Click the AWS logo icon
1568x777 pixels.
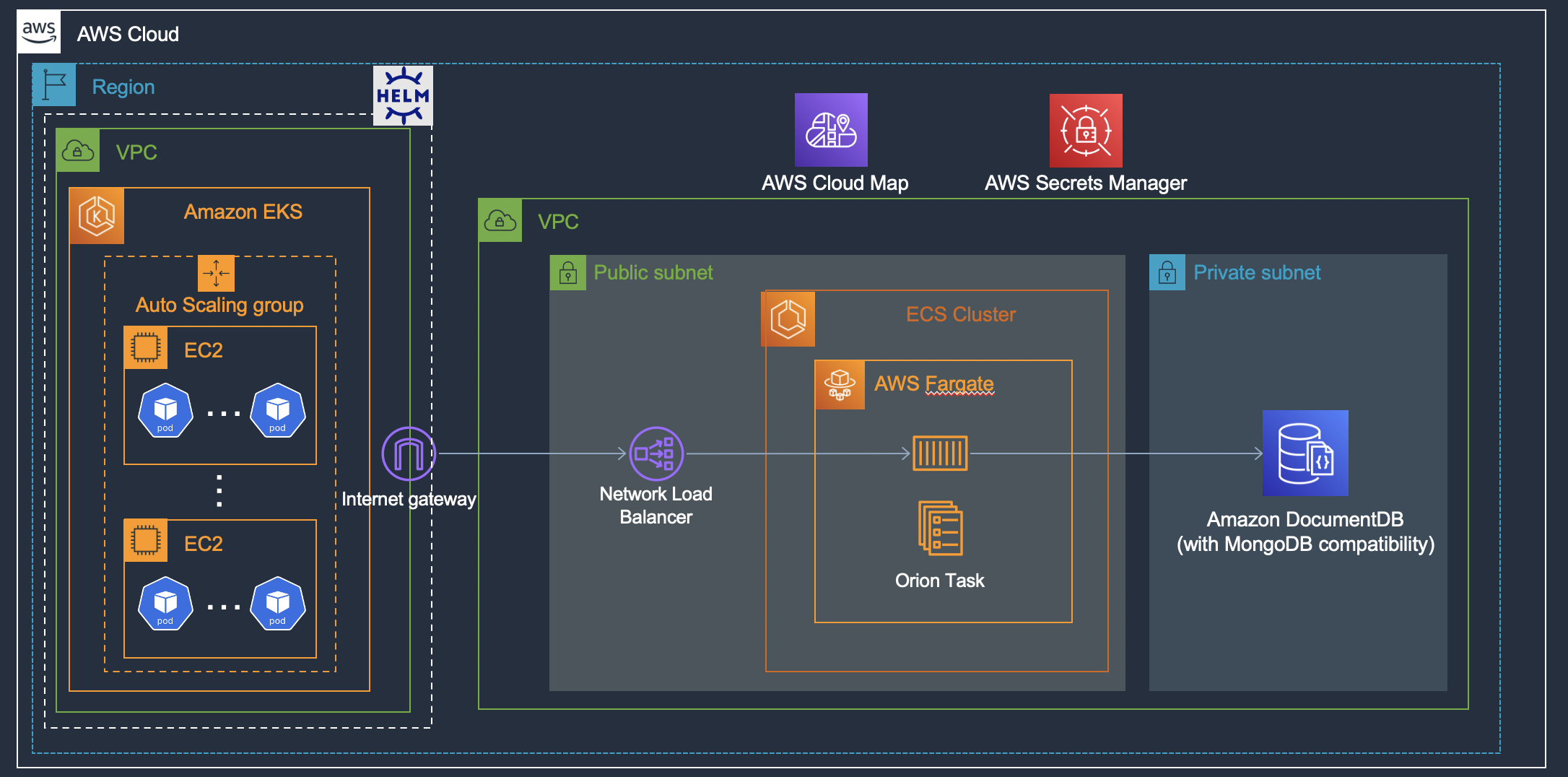tap(39, 32)
